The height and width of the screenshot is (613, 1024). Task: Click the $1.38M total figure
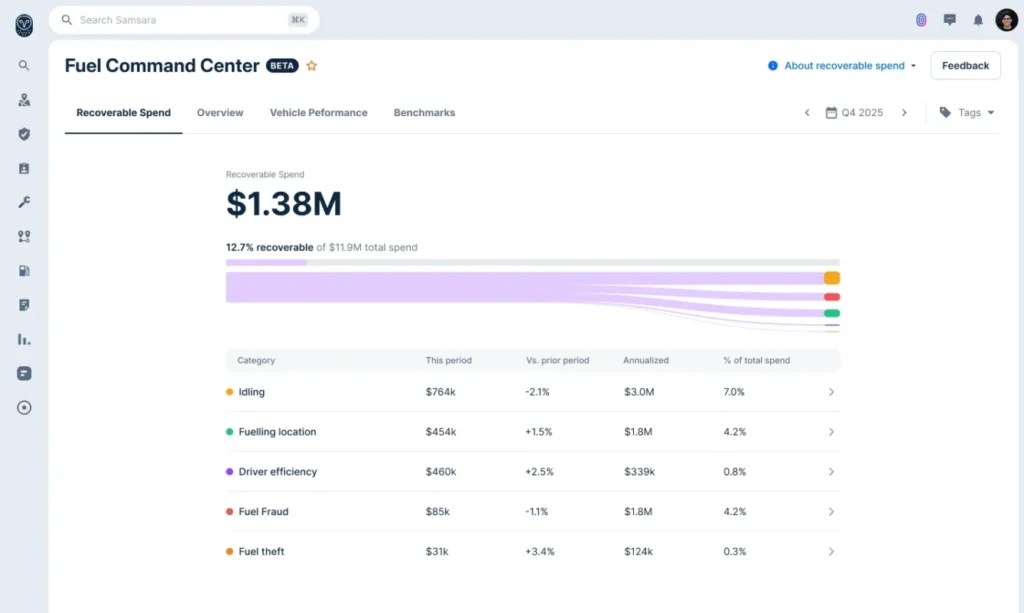284,204
